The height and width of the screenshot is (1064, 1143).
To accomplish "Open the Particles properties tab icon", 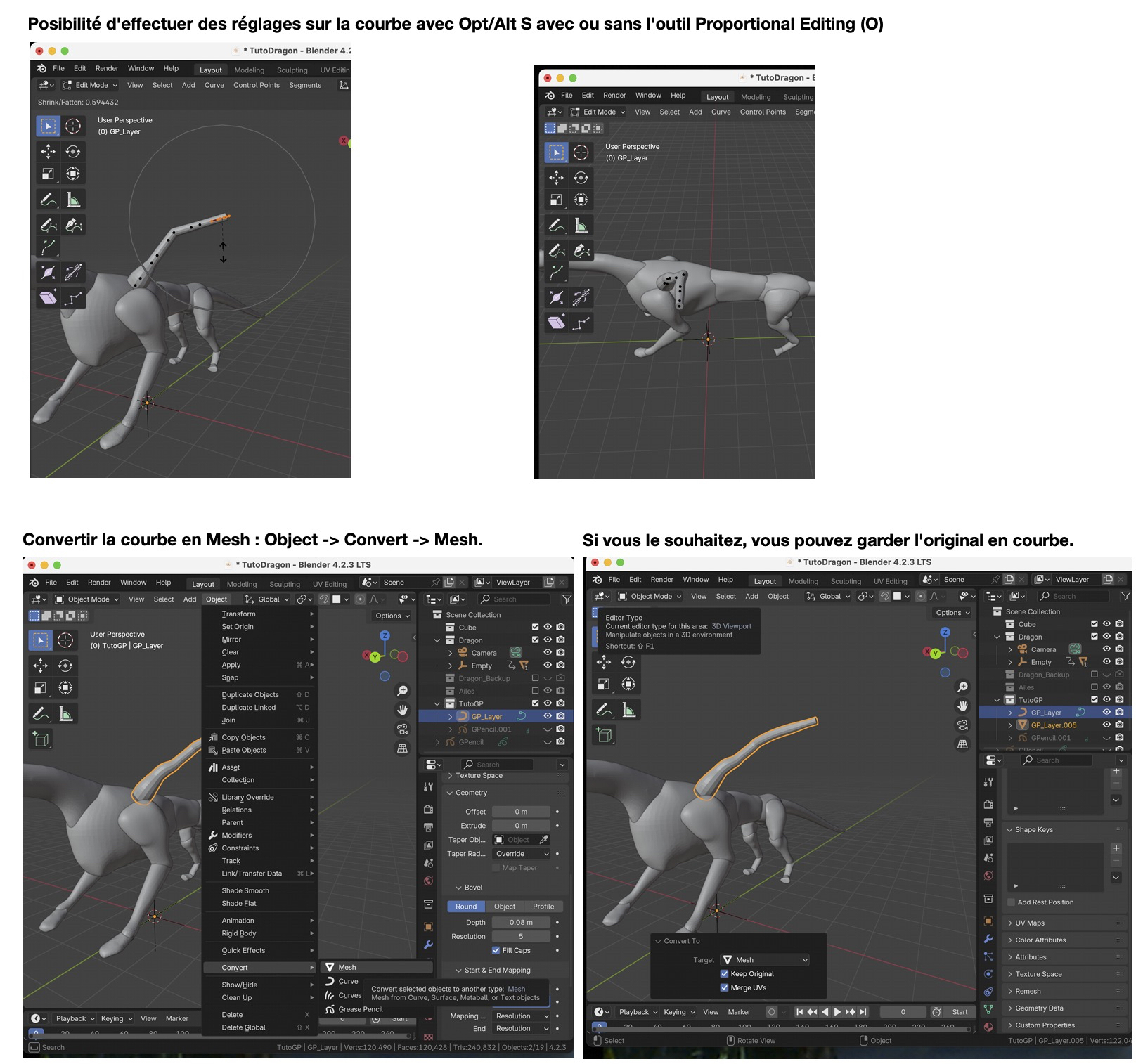I will pos(988,956).
